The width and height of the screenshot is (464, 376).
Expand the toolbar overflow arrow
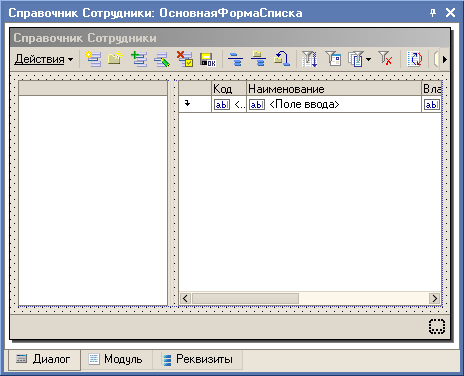[445, 59]
